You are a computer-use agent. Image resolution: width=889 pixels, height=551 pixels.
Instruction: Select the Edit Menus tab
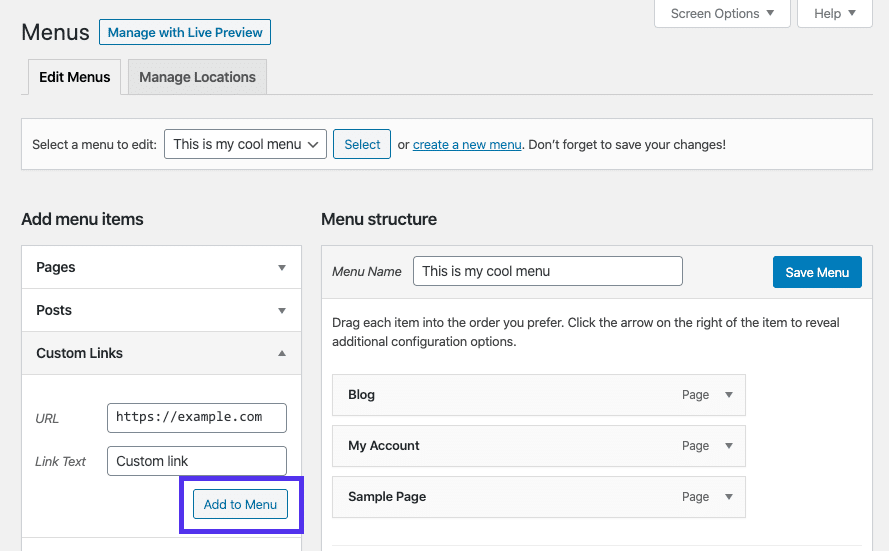tap(75, 77)
